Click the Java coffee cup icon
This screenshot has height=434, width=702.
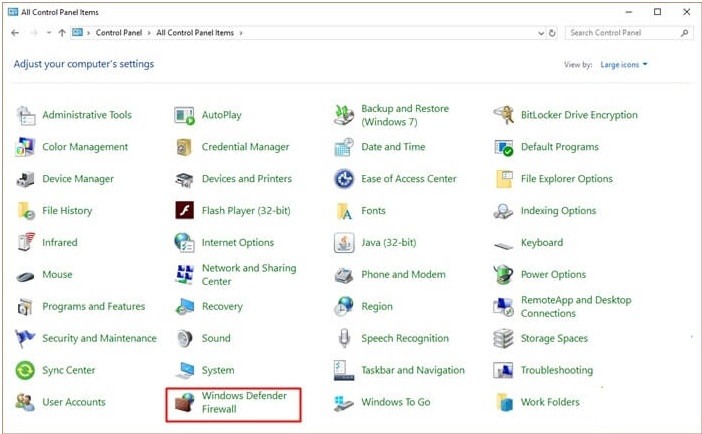tap(344, 243)
